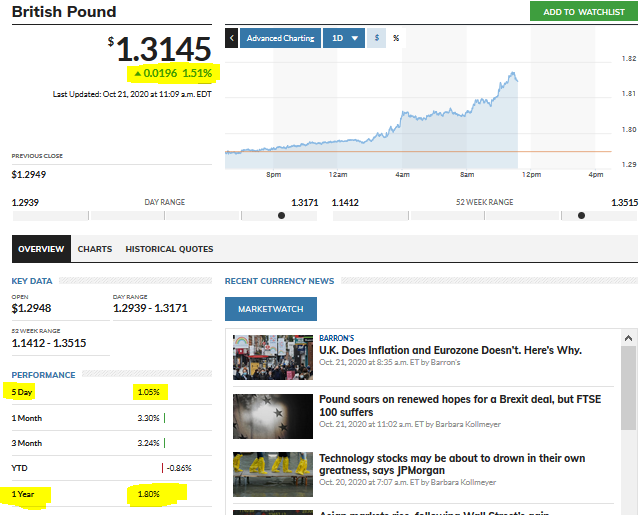643x515 pixels.
Task: Click the news scrollbar up arrow
Action: (x=628, y=338)
